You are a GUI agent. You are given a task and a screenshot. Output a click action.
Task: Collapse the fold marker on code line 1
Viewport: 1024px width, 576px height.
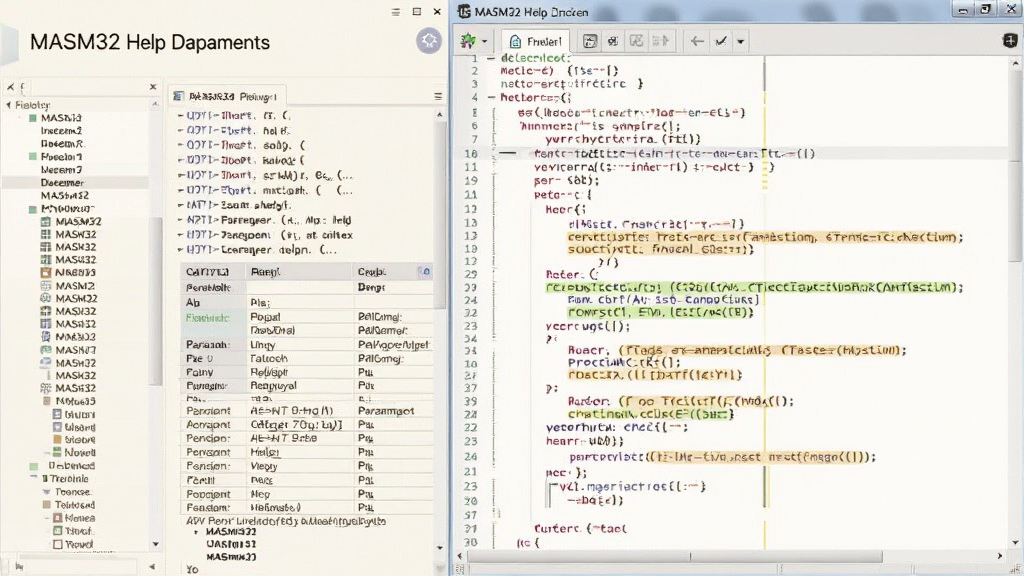click(491, 58)
